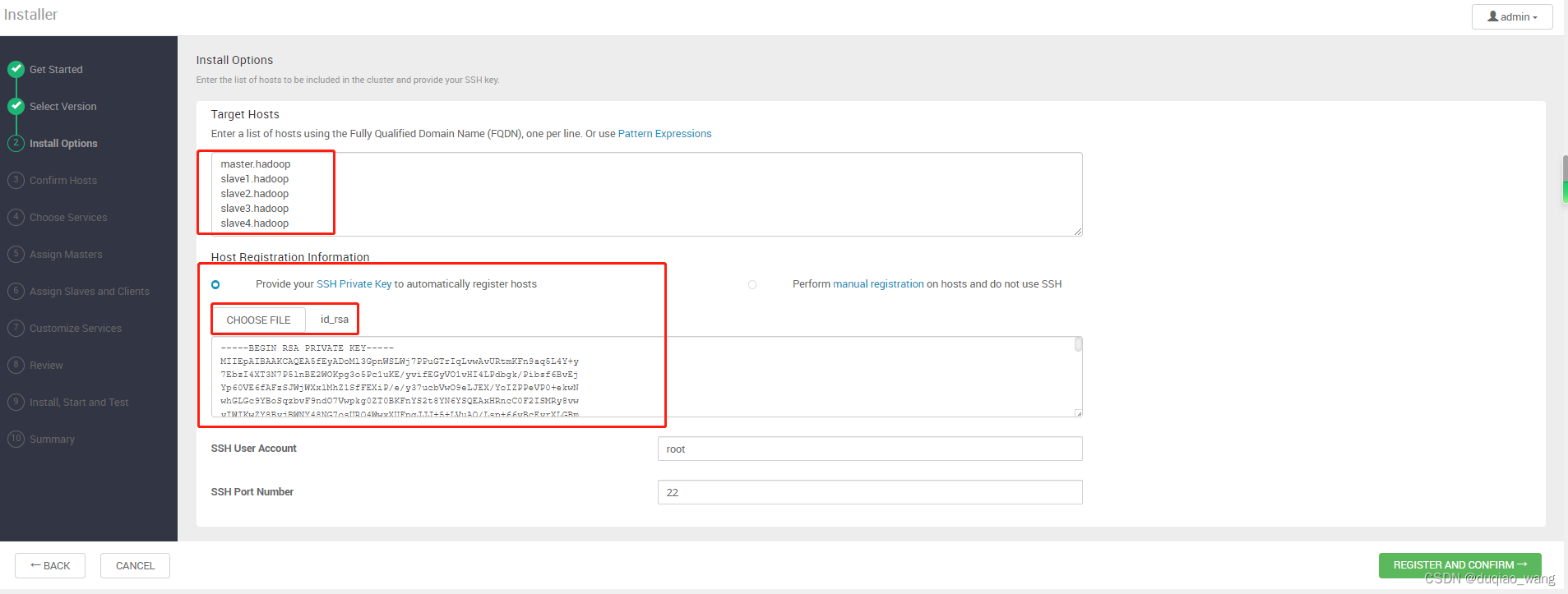This screenshot has height=594, width=1568.
Task: Click the slave4.hadoop host line
Action: 255,223
